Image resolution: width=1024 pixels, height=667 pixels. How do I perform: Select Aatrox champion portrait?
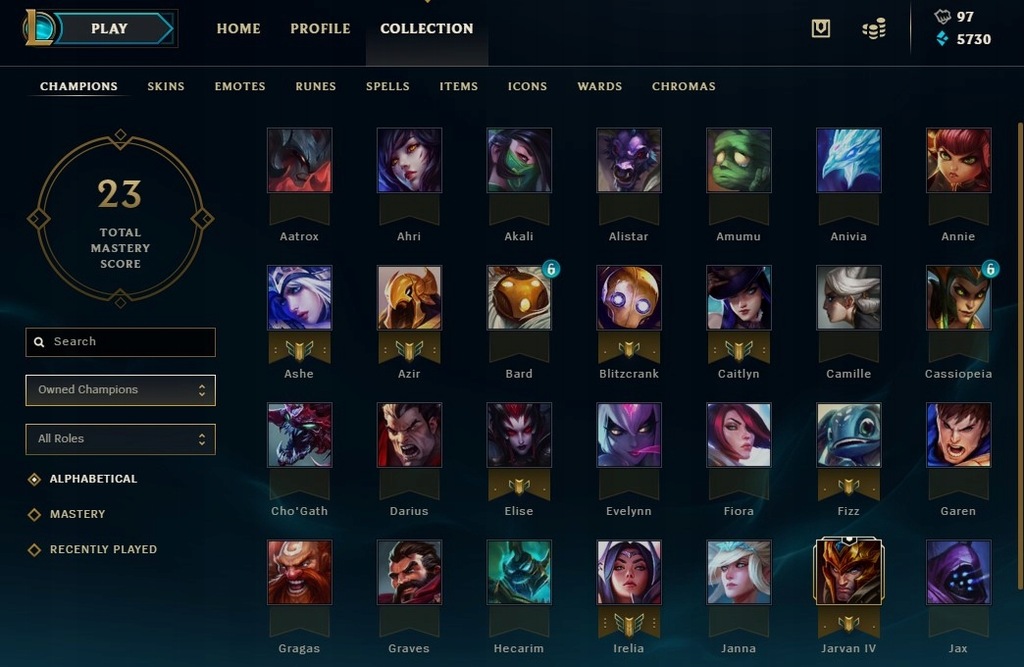300,160
